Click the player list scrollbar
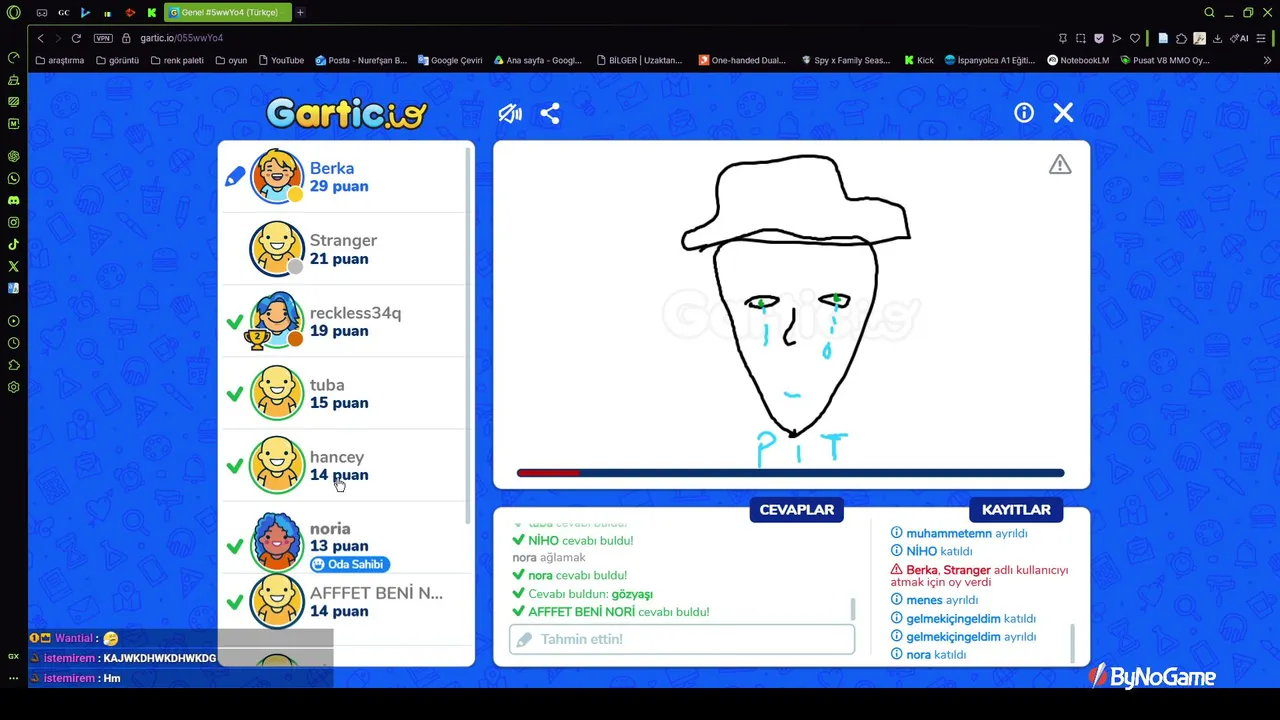The image size is (1280, 720). click(468, 335)
